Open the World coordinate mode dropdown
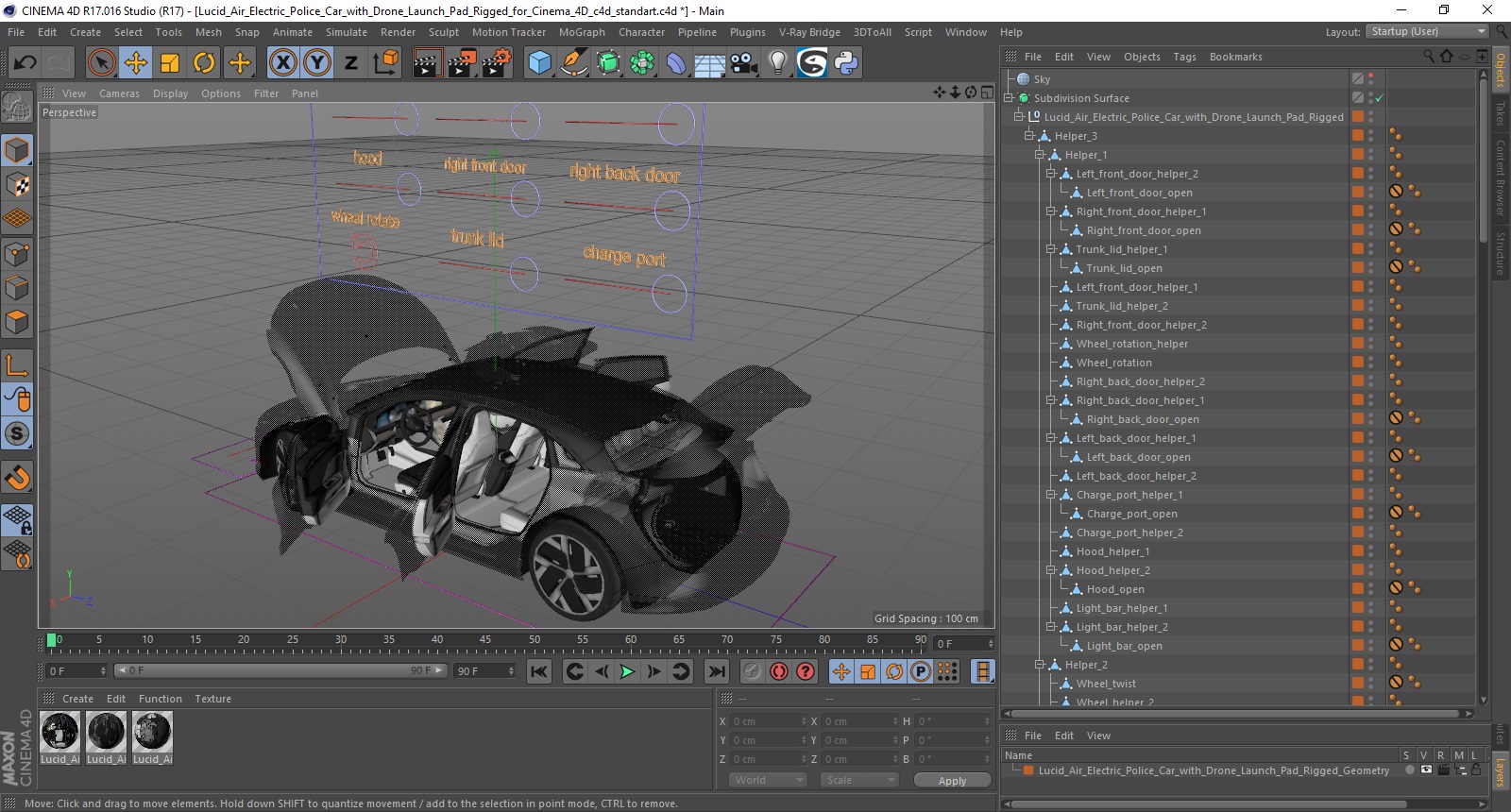Screen dimensions: 1511x812 pyautogui.click(x=768, y=780)
